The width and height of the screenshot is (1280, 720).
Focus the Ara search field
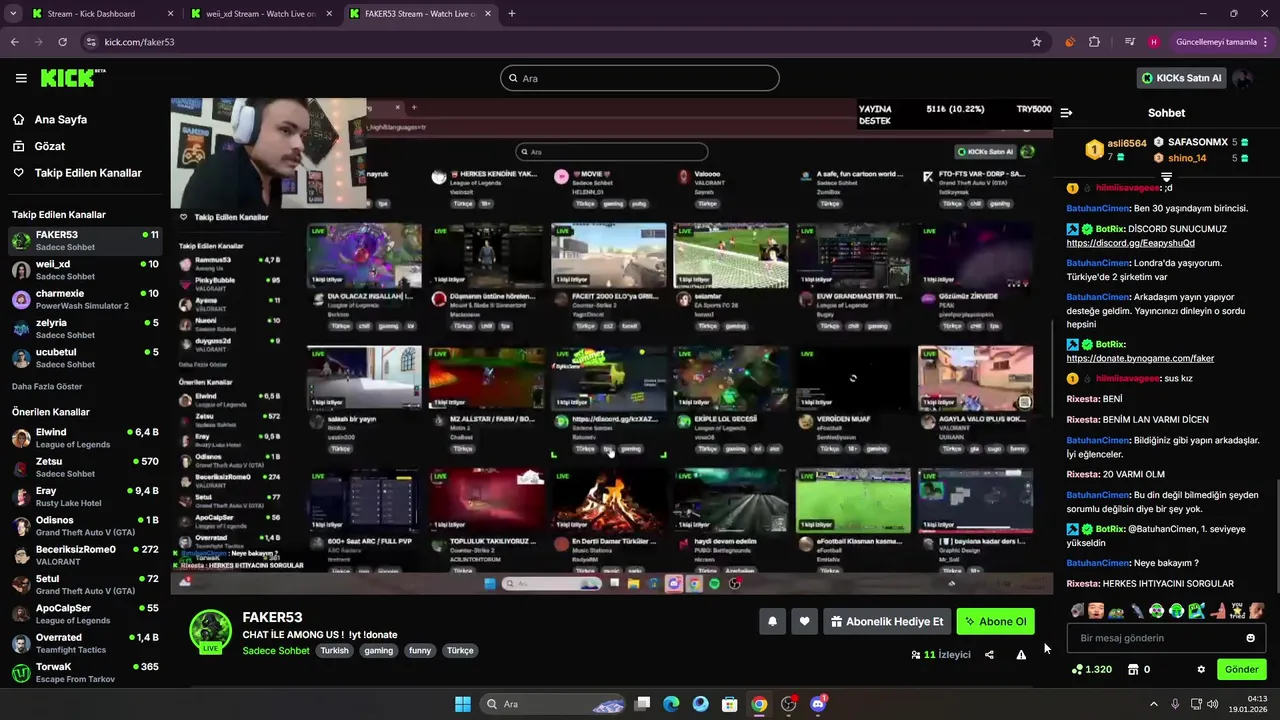click(x=640, y=78)
